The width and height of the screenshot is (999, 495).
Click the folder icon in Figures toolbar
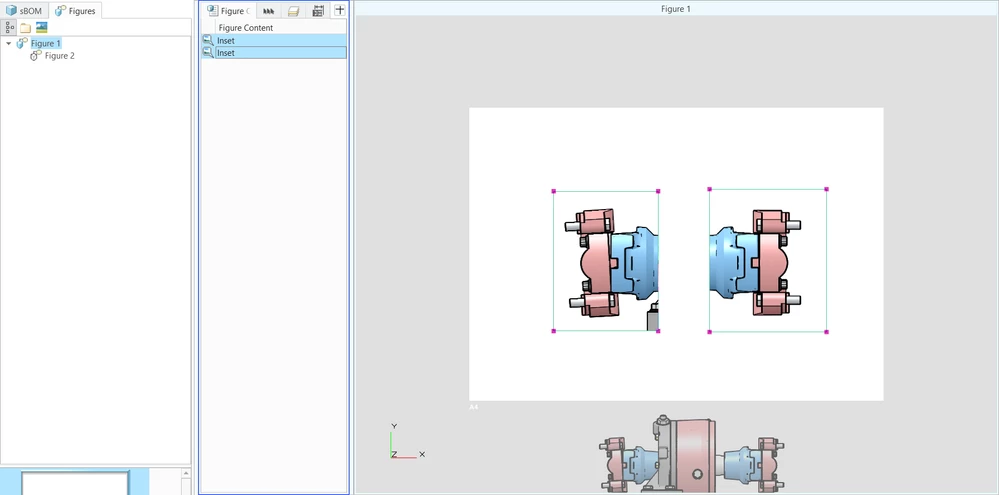click(25, 28)
